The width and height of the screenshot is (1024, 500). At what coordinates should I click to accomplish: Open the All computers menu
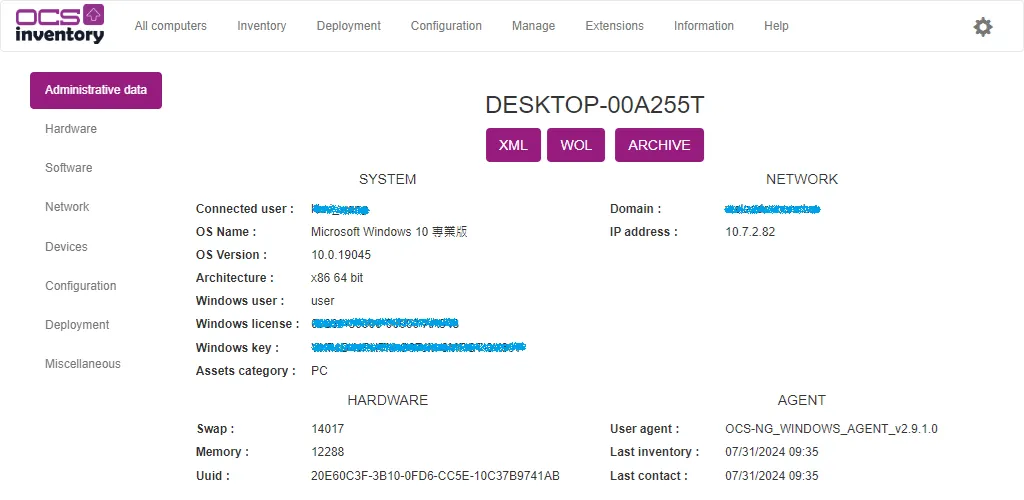[170, 26]
